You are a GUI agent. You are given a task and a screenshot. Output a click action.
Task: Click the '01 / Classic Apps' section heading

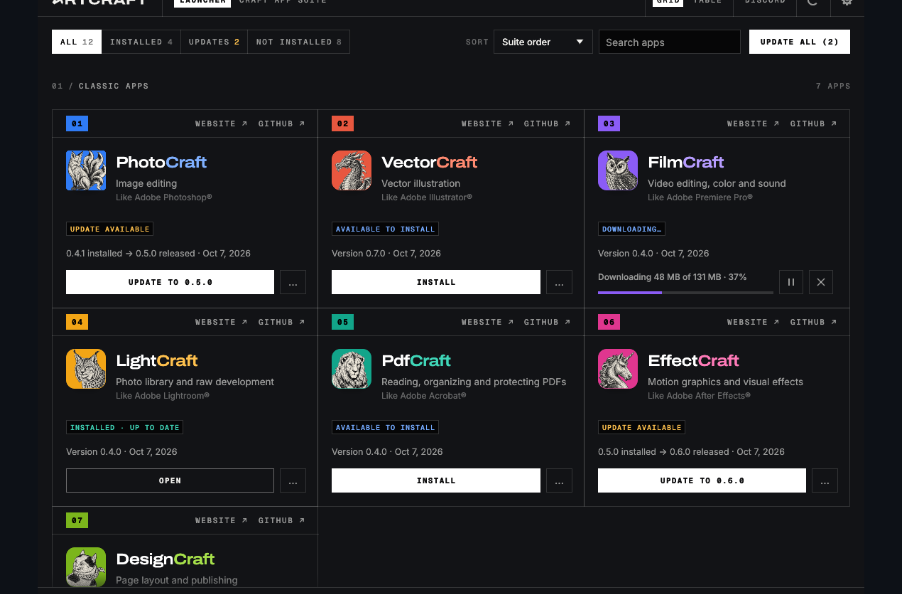pos(100,86)
